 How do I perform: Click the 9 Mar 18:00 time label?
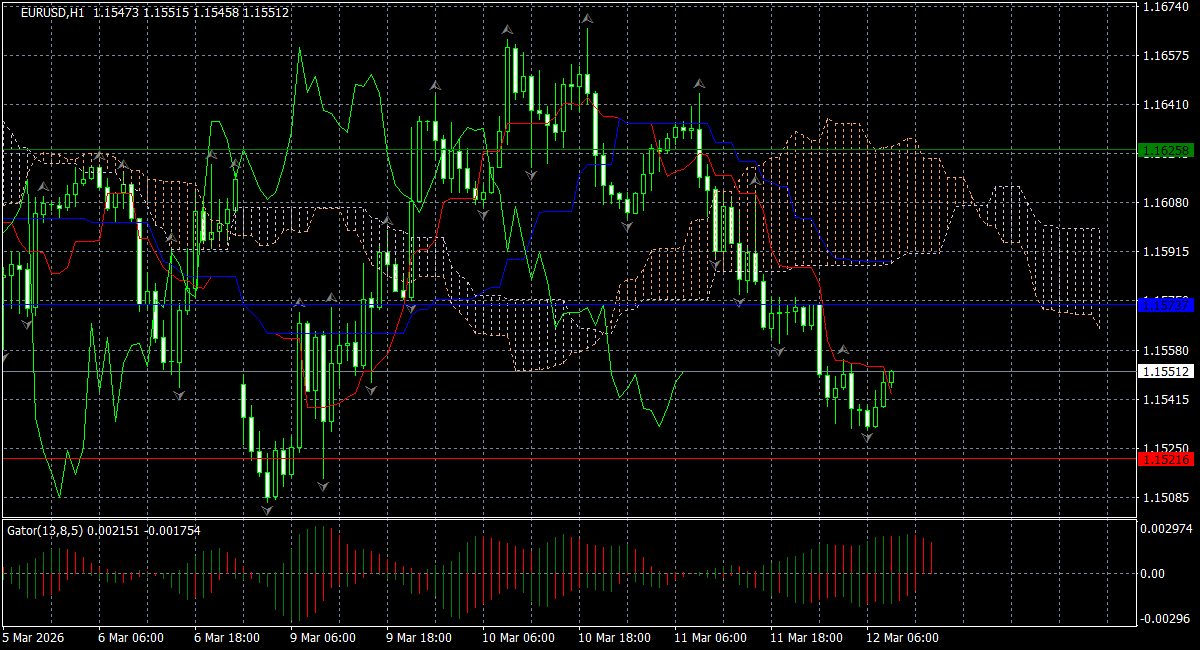click(419, 637)
